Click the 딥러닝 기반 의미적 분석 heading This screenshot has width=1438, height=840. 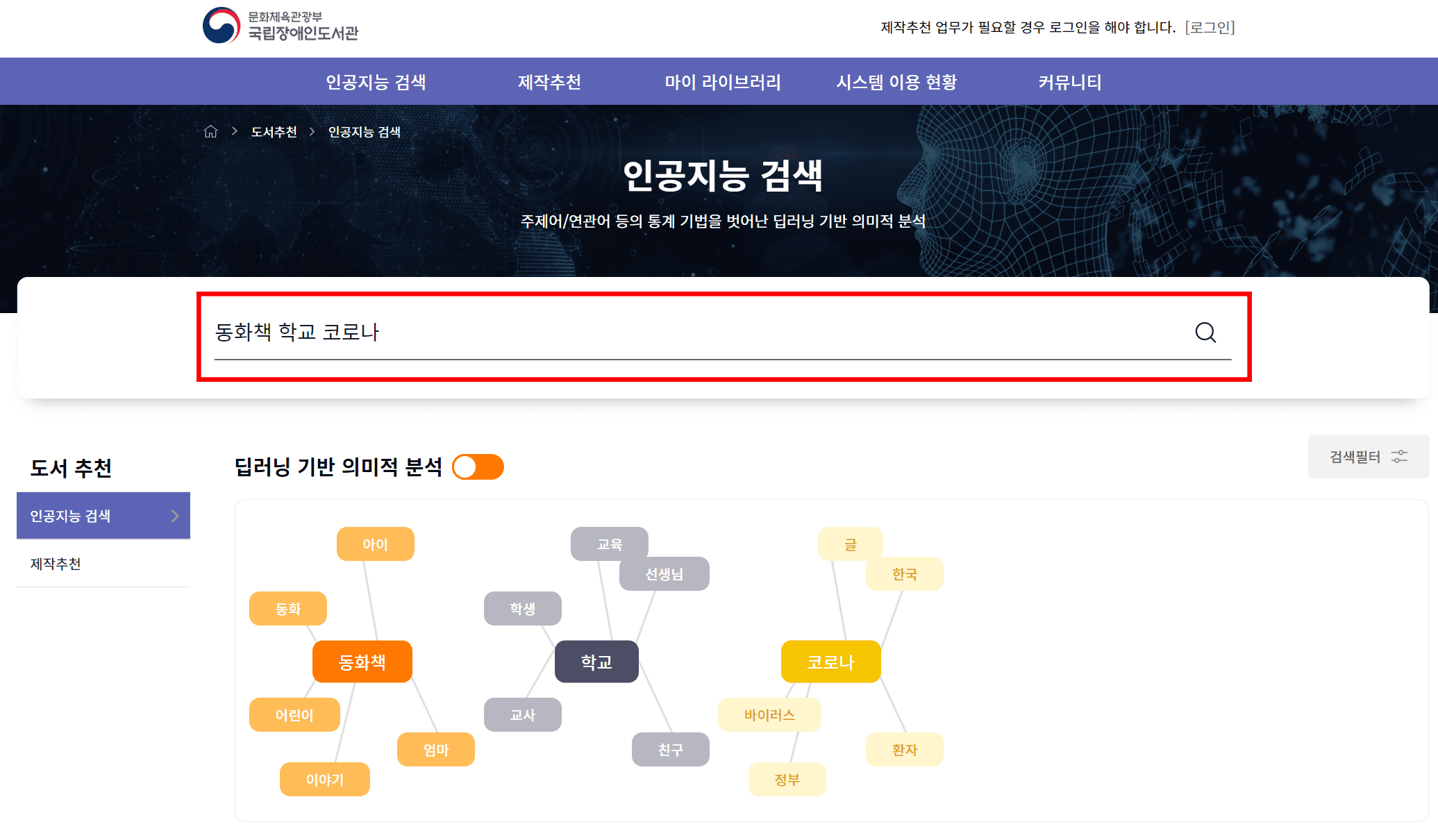[x=338, y=467]
